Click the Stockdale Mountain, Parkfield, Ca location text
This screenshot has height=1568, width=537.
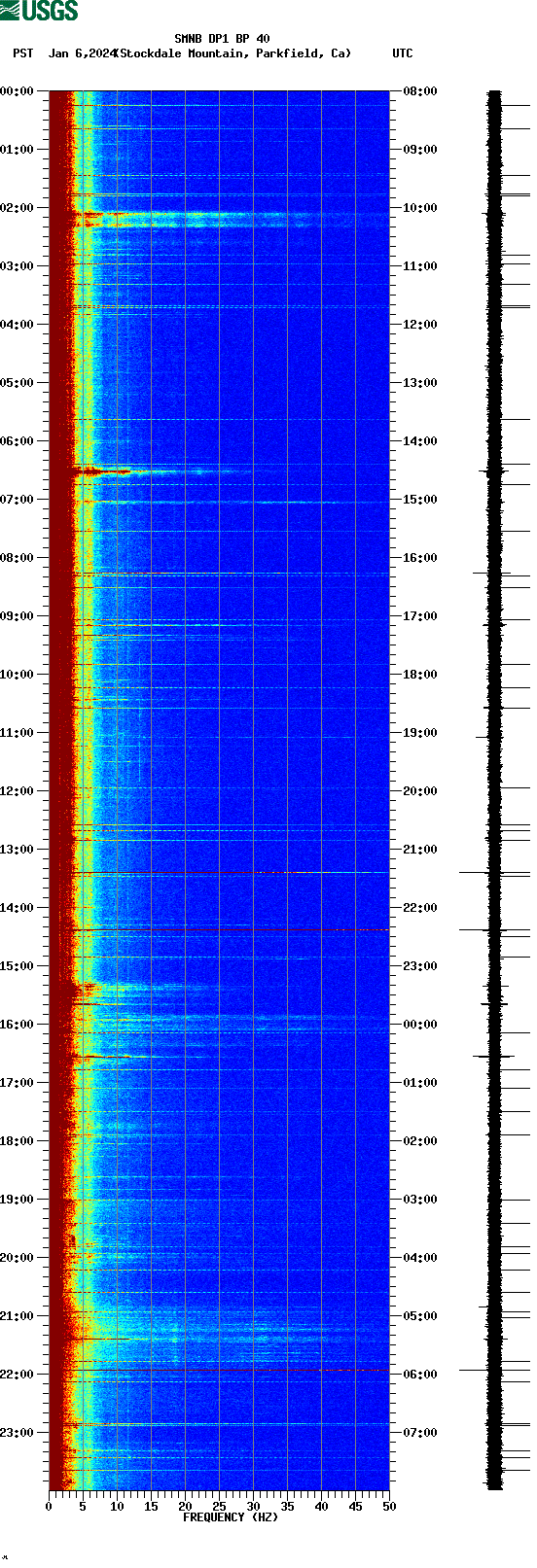[x=233, y=53]
